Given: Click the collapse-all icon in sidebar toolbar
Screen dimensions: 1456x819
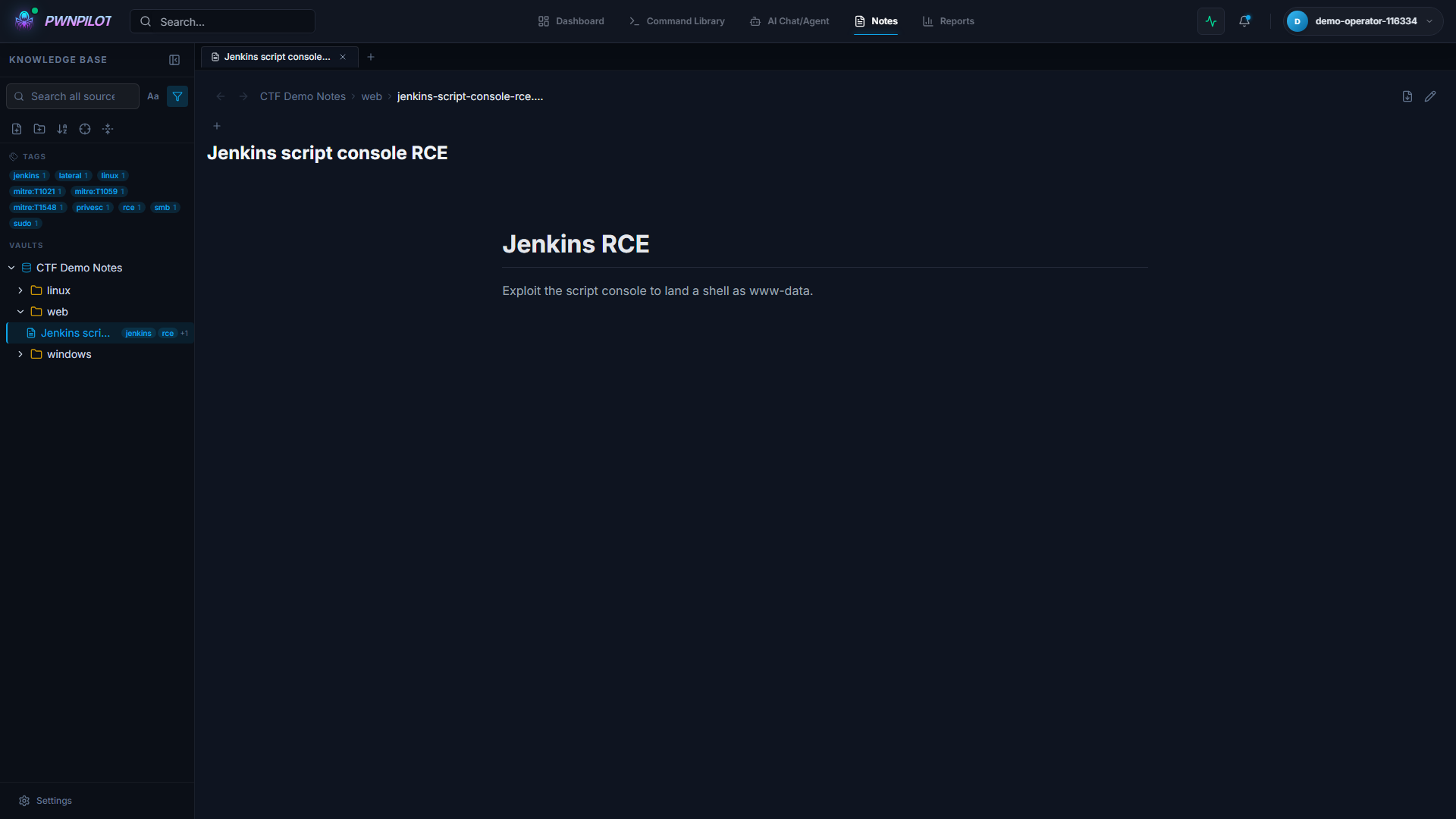Looking at the screenshot, I should pos(108,129).
